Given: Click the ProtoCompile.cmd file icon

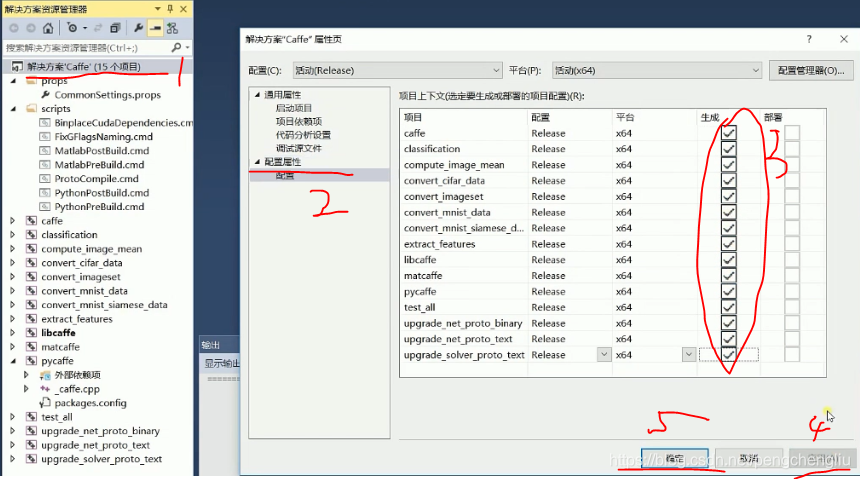Looking at the screenshot, I should tap(46, 178).
